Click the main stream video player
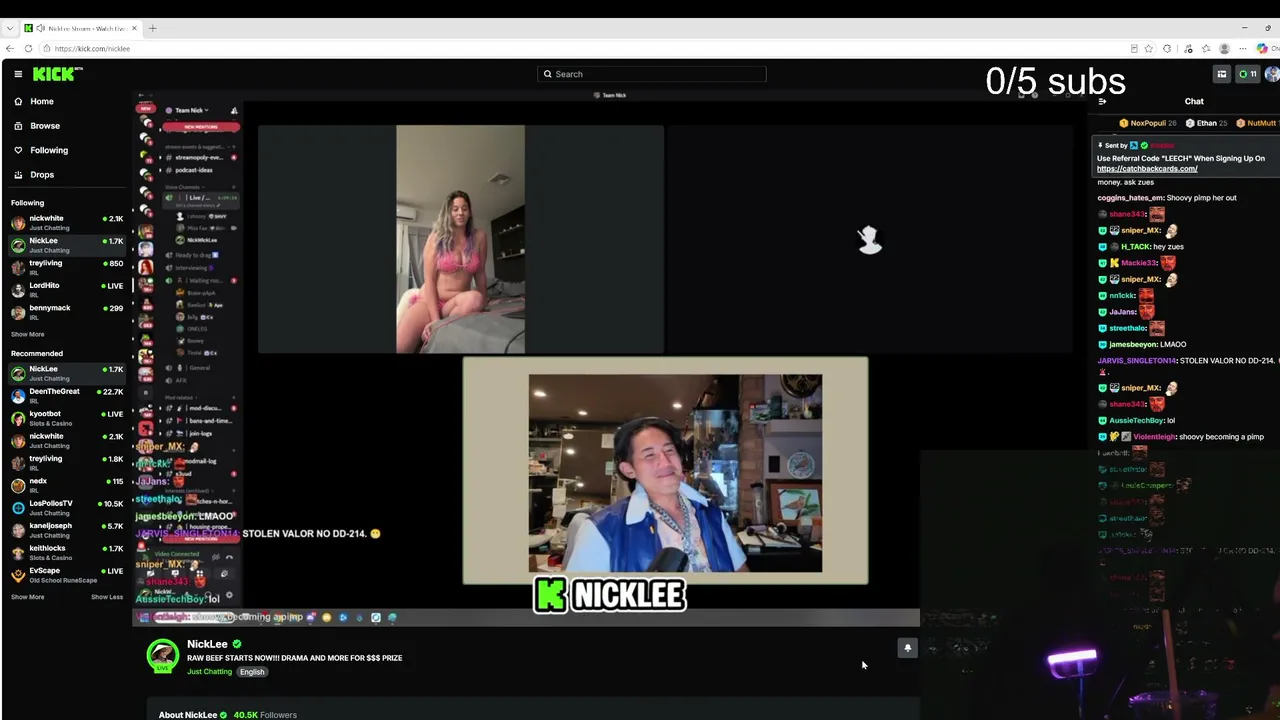 click(612, 357)
